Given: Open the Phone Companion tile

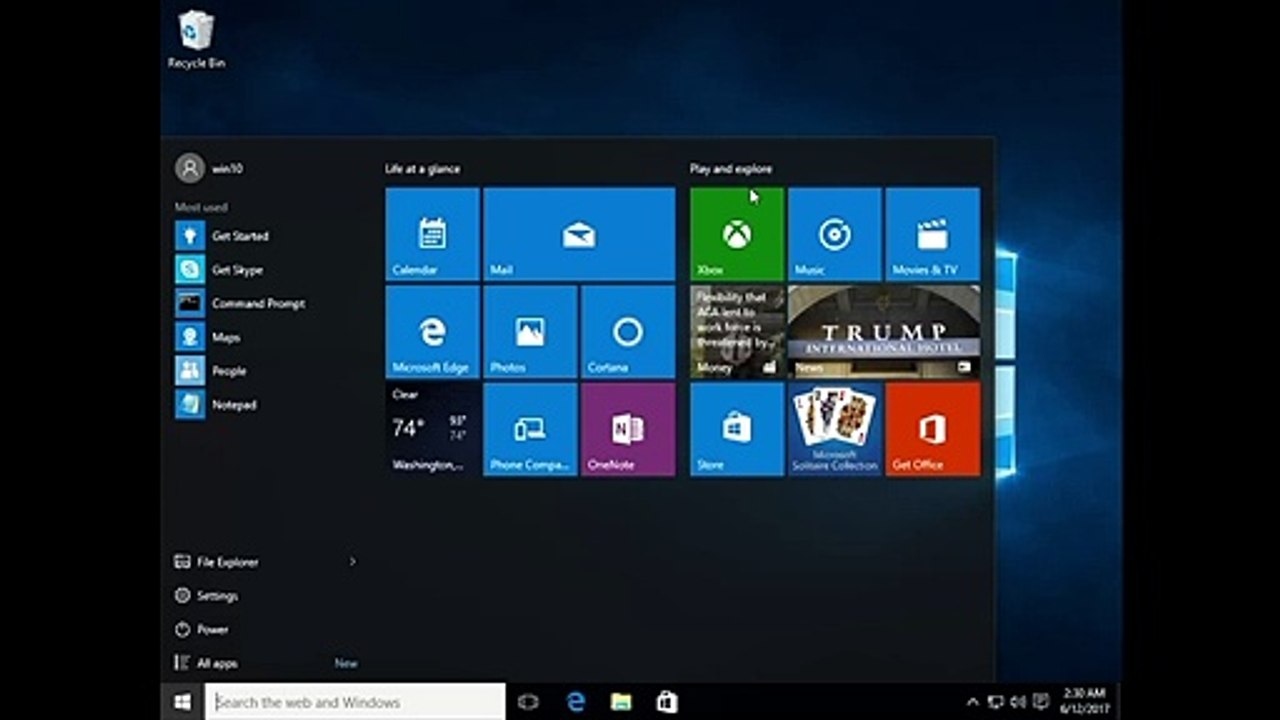Looking at the screenshot, I should click(530, 429).
